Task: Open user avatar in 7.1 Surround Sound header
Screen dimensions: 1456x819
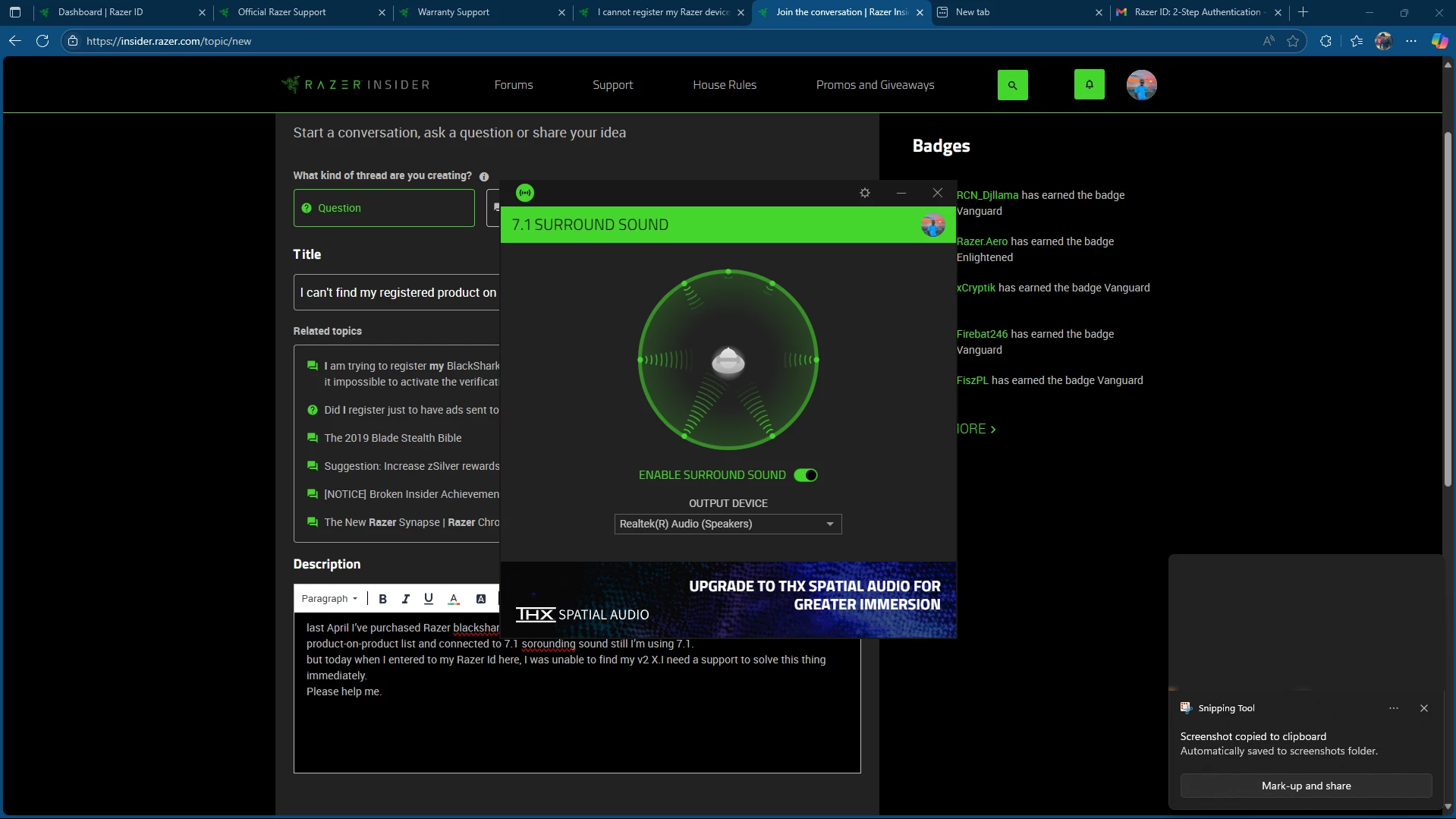Action: point(932,225)
